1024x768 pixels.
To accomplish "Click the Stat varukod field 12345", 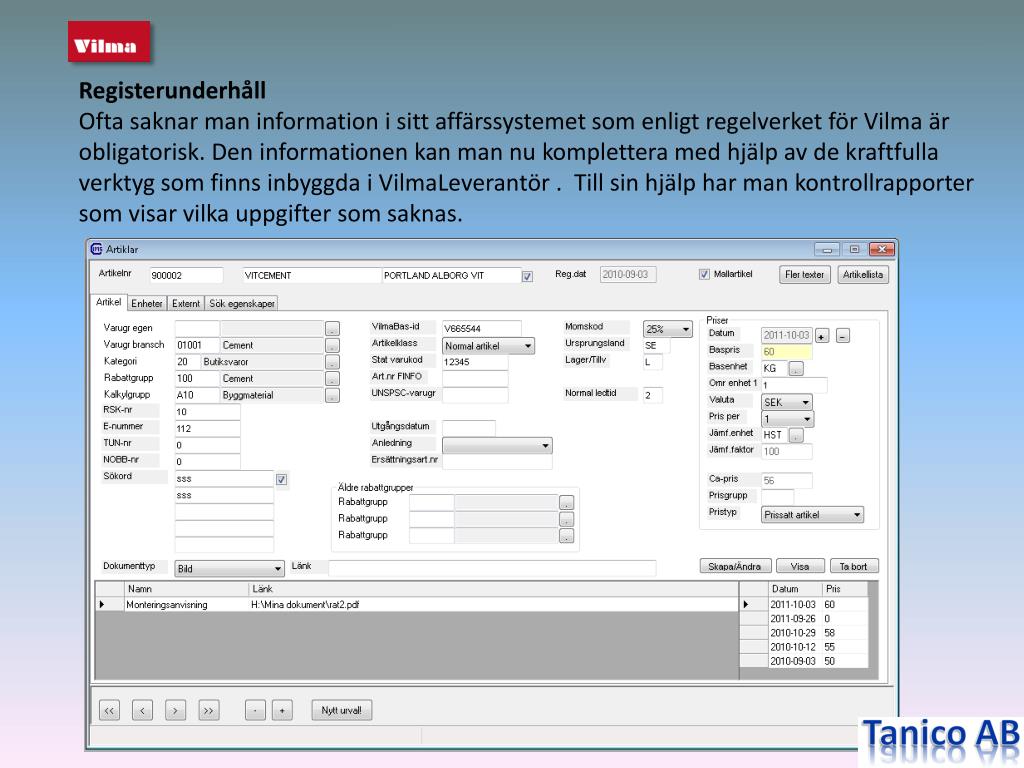I will 475,362.
